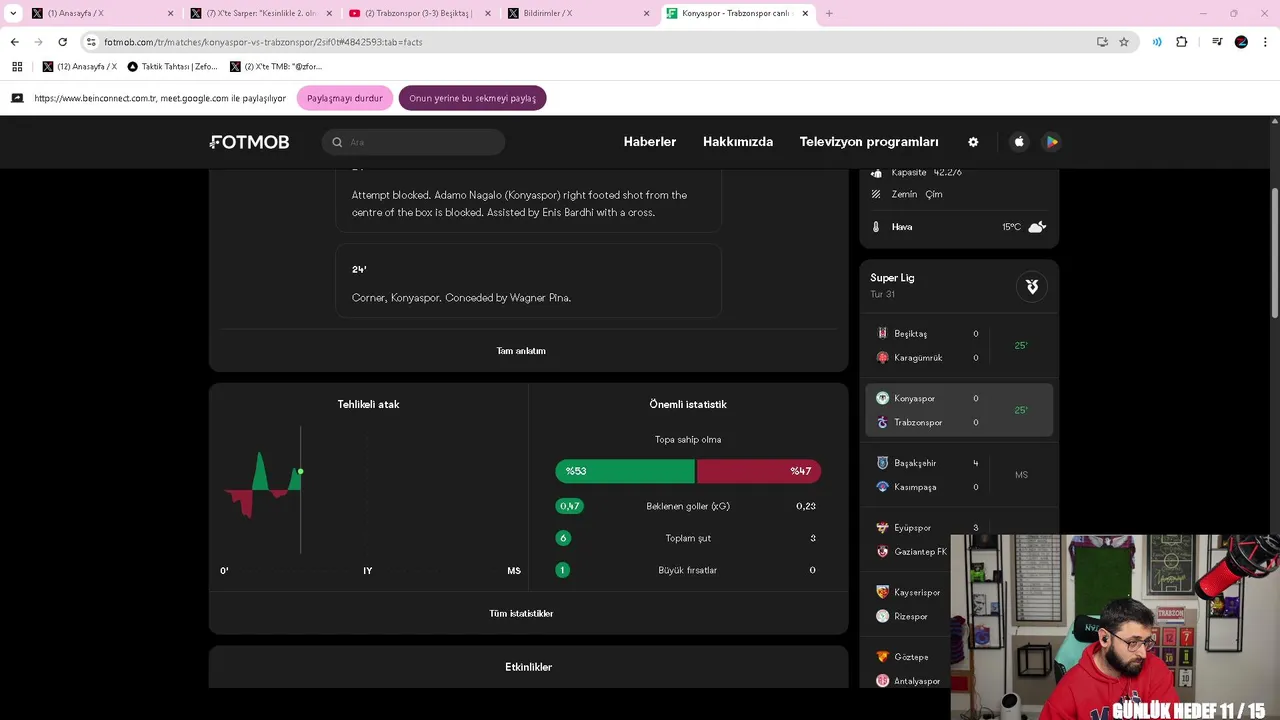Image resolution: width=1280 pixels, height=720 pixels.
Task: Close the Konyaspor - Trabzonspor tab
Action: coord(805,13)
